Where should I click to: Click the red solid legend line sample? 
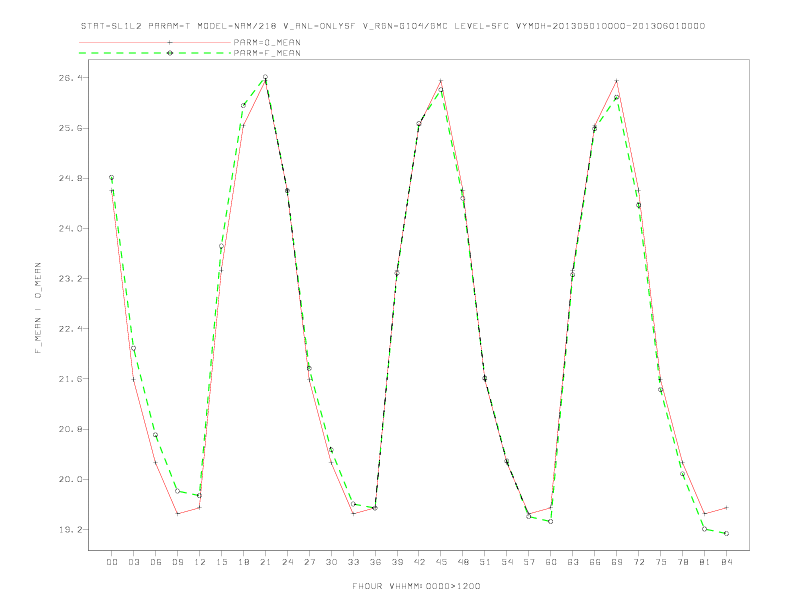(155, 42)
